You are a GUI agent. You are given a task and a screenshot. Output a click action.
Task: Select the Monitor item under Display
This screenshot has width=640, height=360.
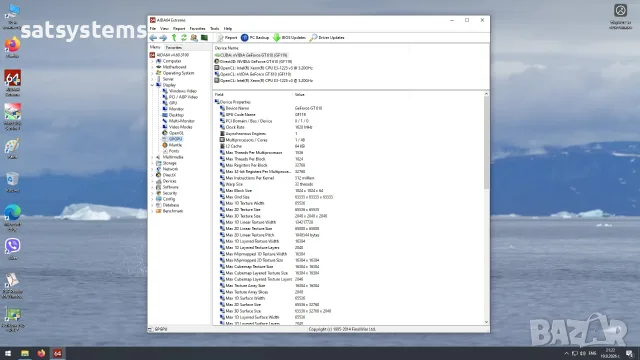(176, 109)
